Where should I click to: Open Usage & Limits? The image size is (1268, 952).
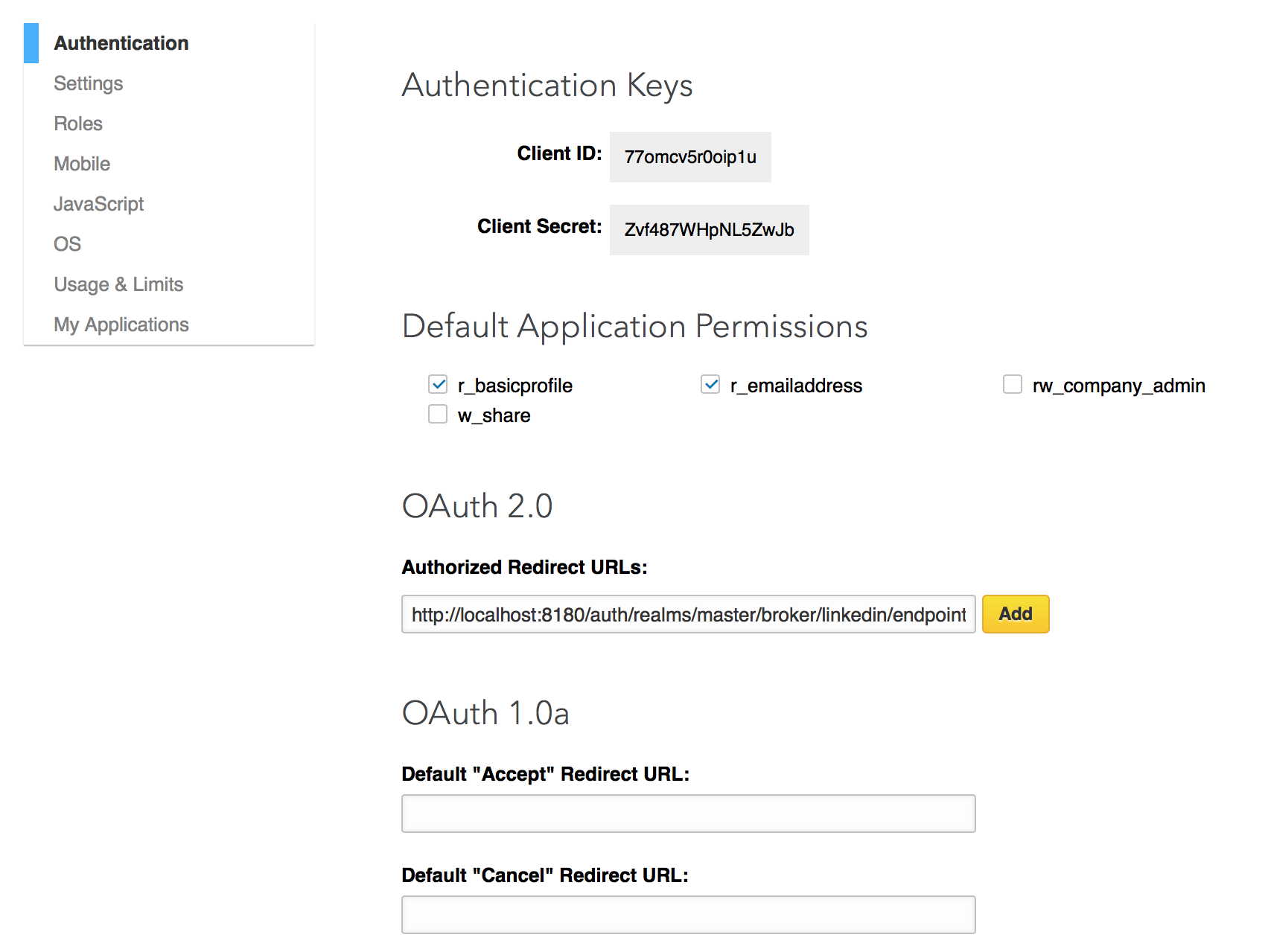(x=118, y=284)
